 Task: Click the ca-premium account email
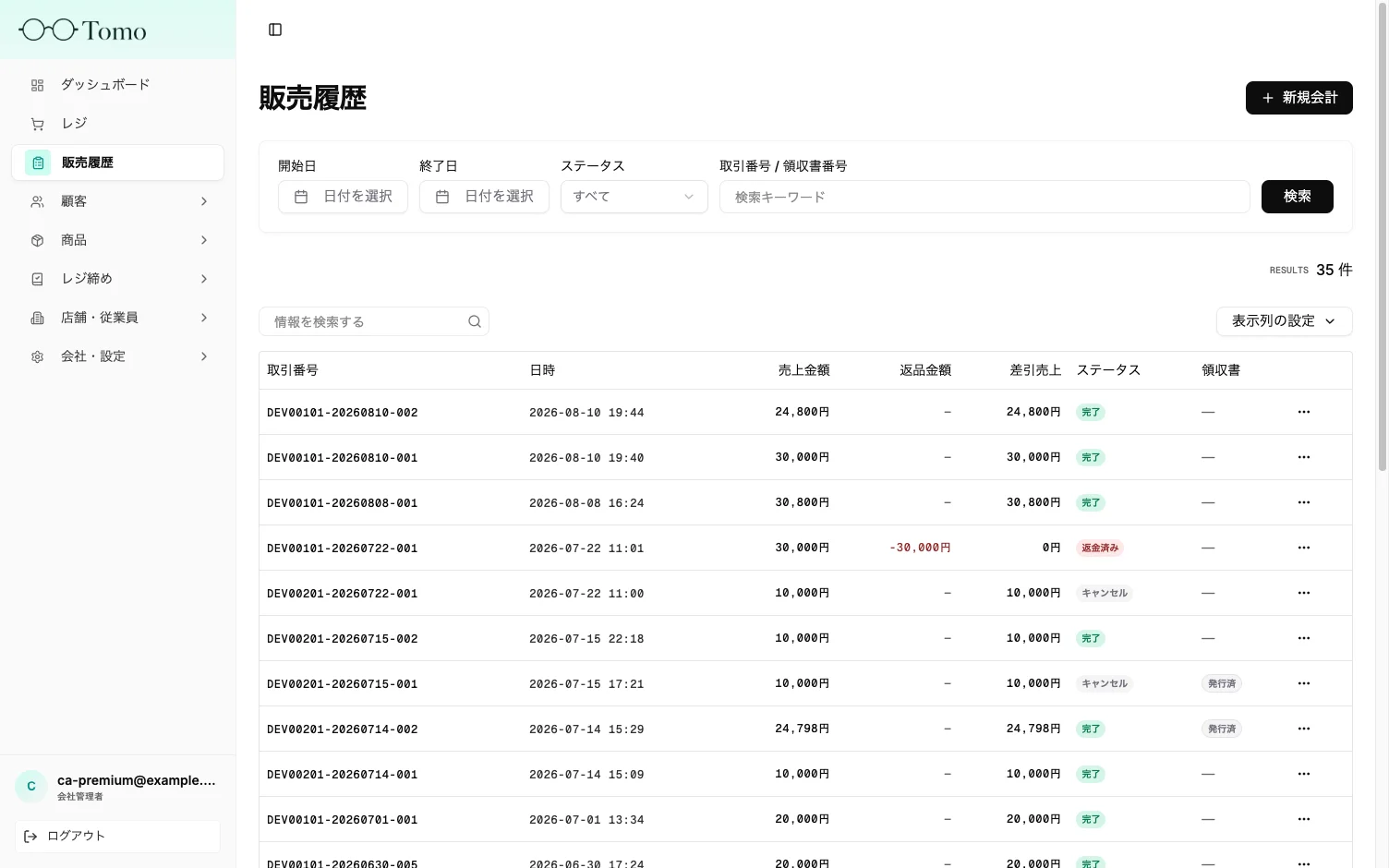coord(137,780)
